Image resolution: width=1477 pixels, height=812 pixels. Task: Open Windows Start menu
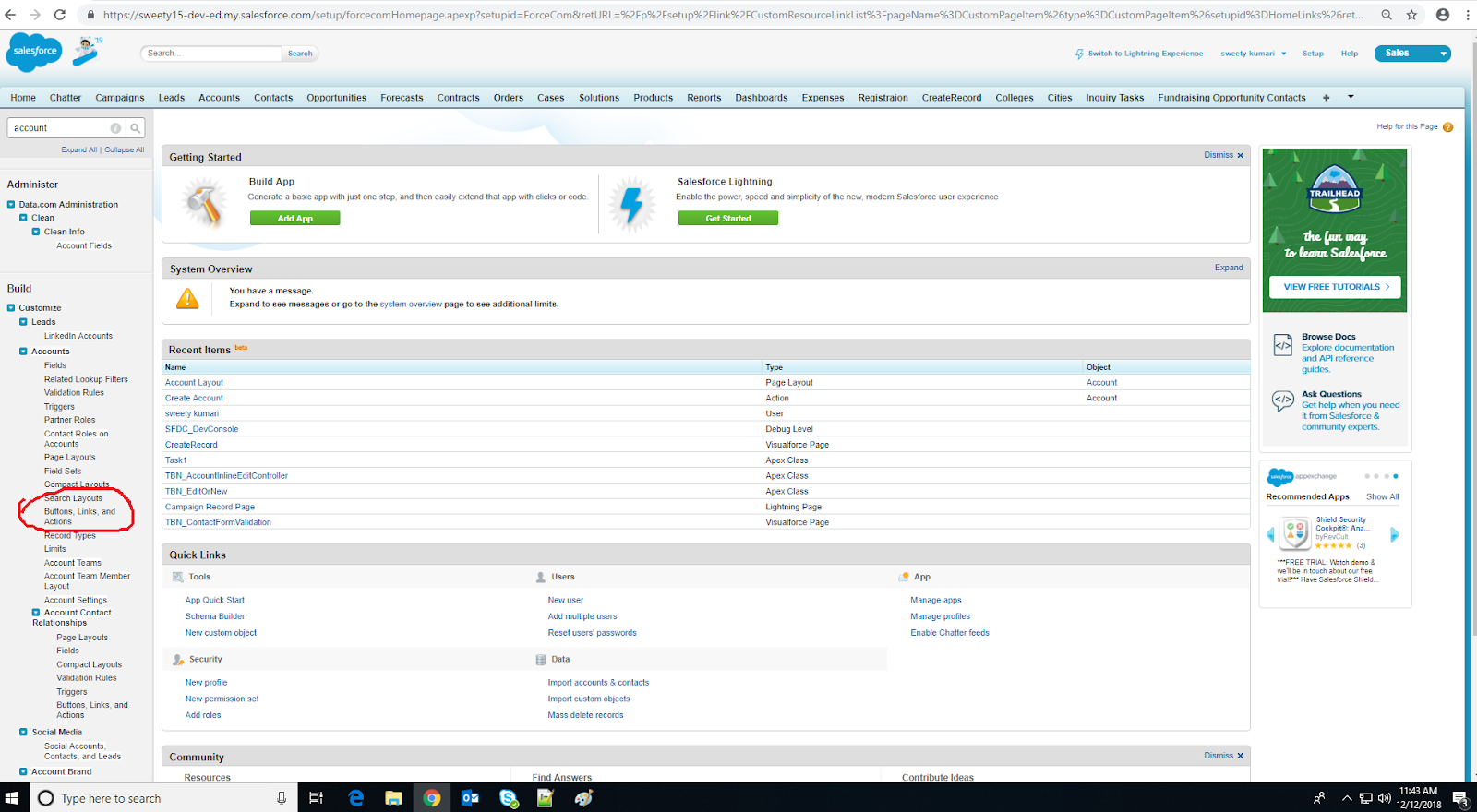(12, 798)
